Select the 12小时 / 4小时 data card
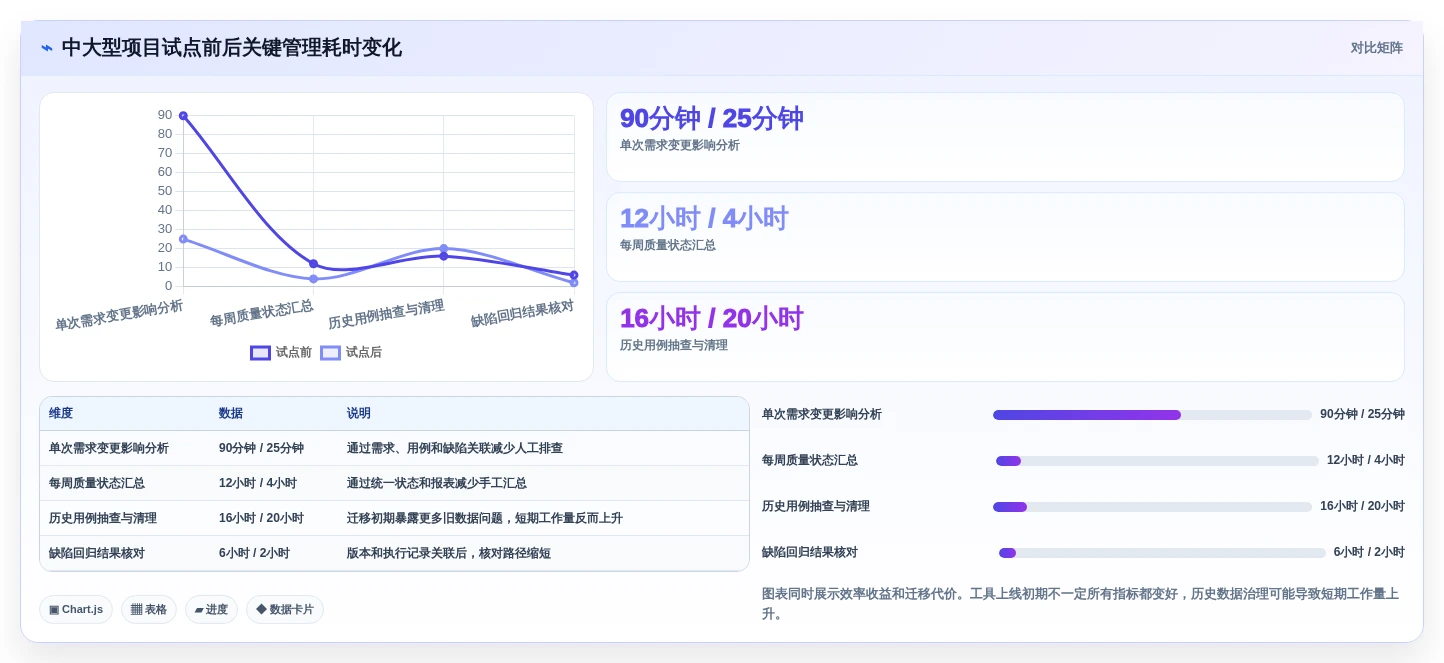 tap(1005, 237)
